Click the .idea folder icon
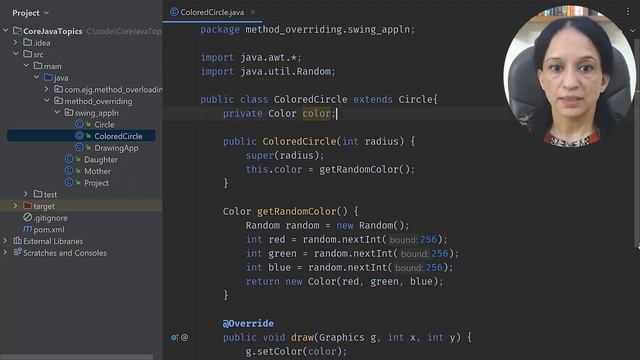Image resolution: width=640 pixels, height=360 pixels. [x=27, y=42]
